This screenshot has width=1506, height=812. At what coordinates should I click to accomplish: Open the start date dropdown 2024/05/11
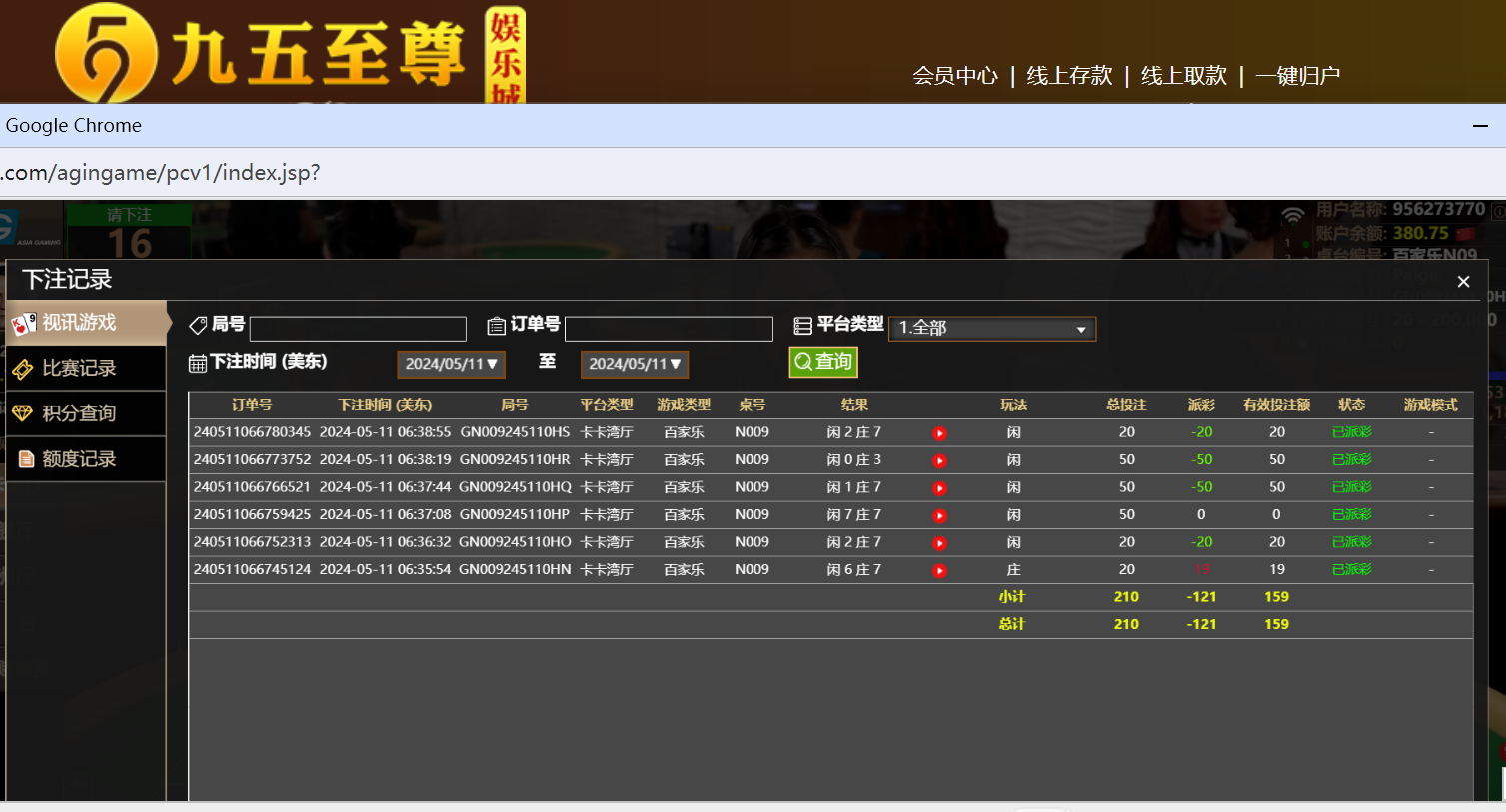tap(451, 364)
